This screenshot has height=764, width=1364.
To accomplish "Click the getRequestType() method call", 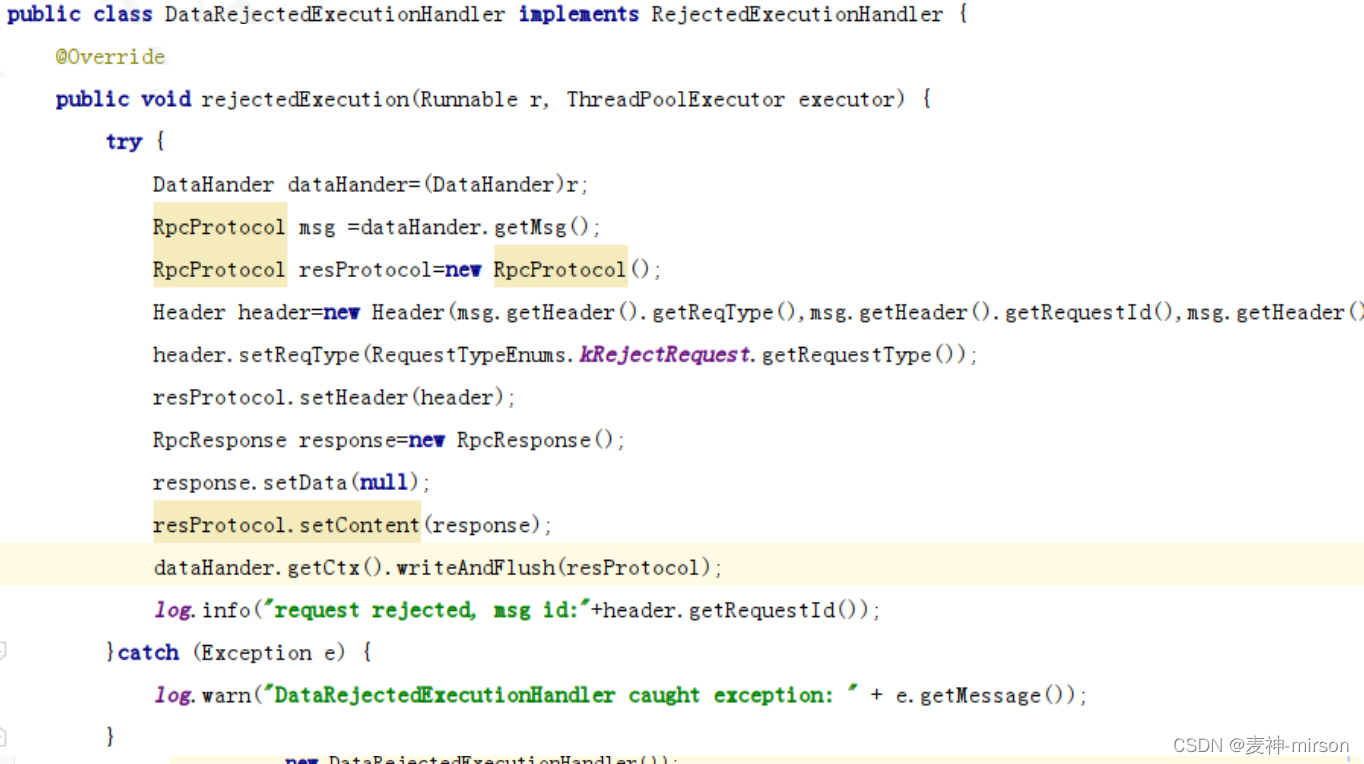I will 859,355.
